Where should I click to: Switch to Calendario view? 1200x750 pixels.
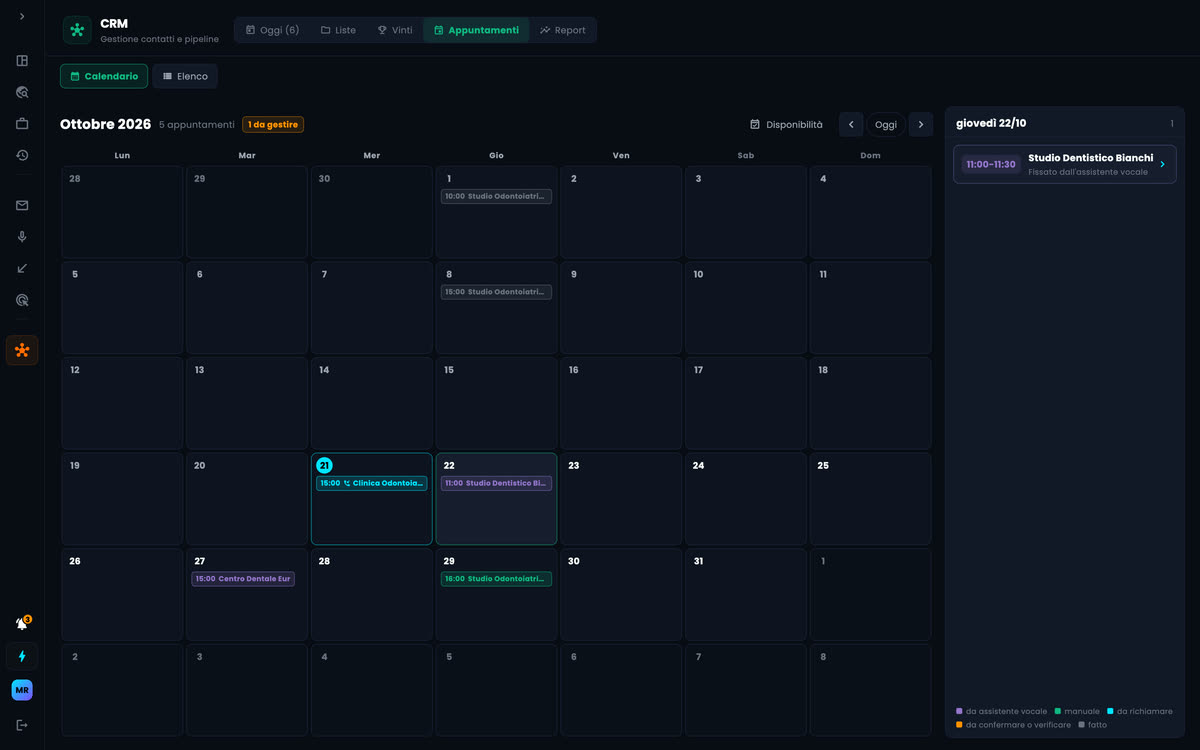pyautogui.click(x=104, y=76)
